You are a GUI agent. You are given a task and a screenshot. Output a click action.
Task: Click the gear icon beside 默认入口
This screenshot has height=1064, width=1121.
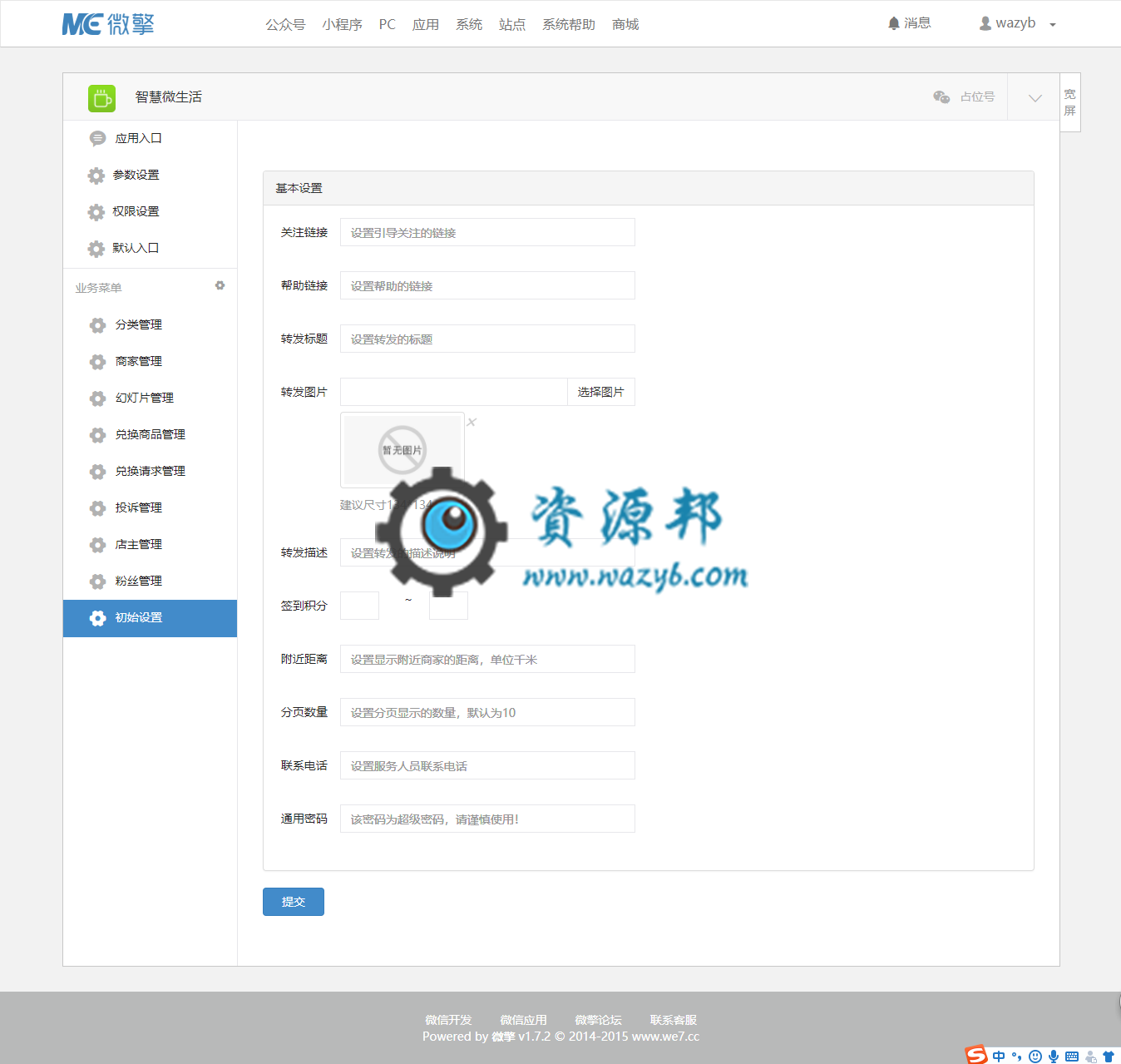(x=96, y=249)
